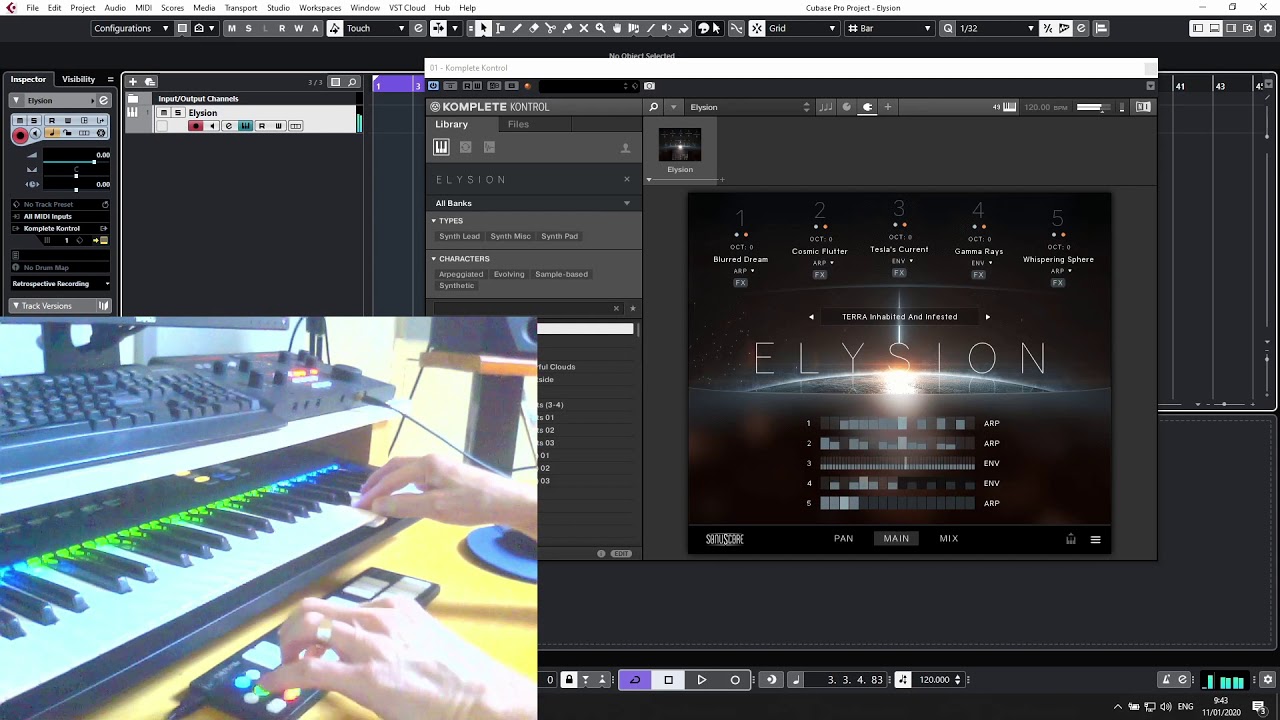Toggle global Mute state button M
The image size is (1280, 720).
click(x=232, y=28)
